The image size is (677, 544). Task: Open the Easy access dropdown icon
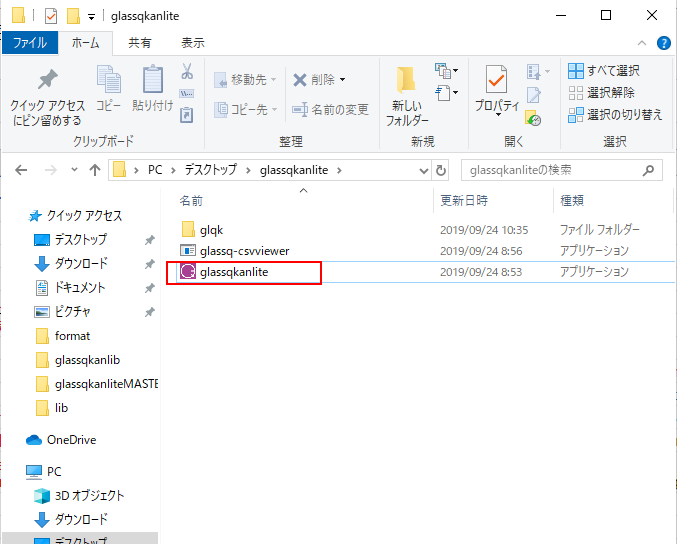tap(446, 92)
